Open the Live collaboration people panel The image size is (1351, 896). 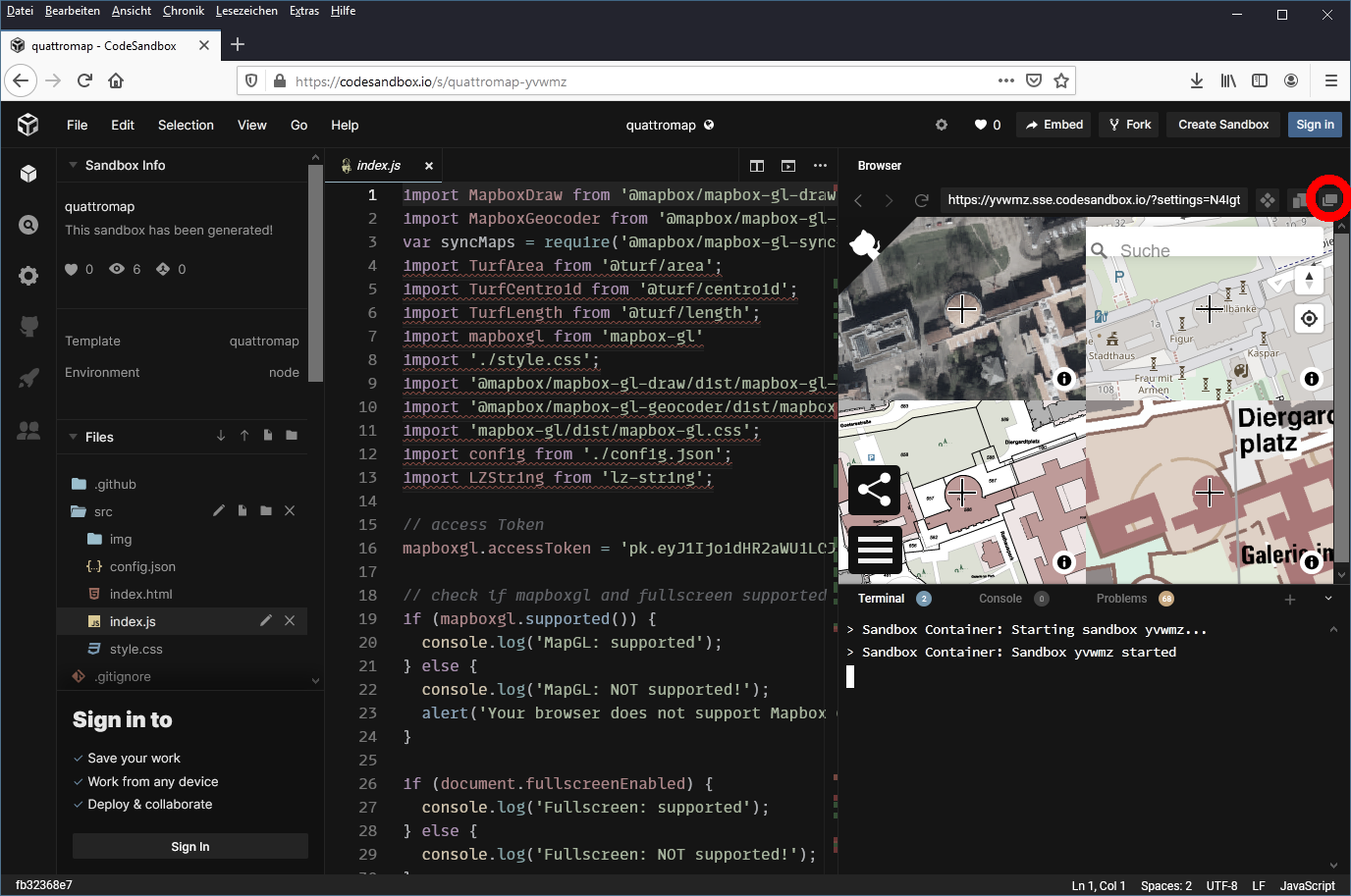28,430
